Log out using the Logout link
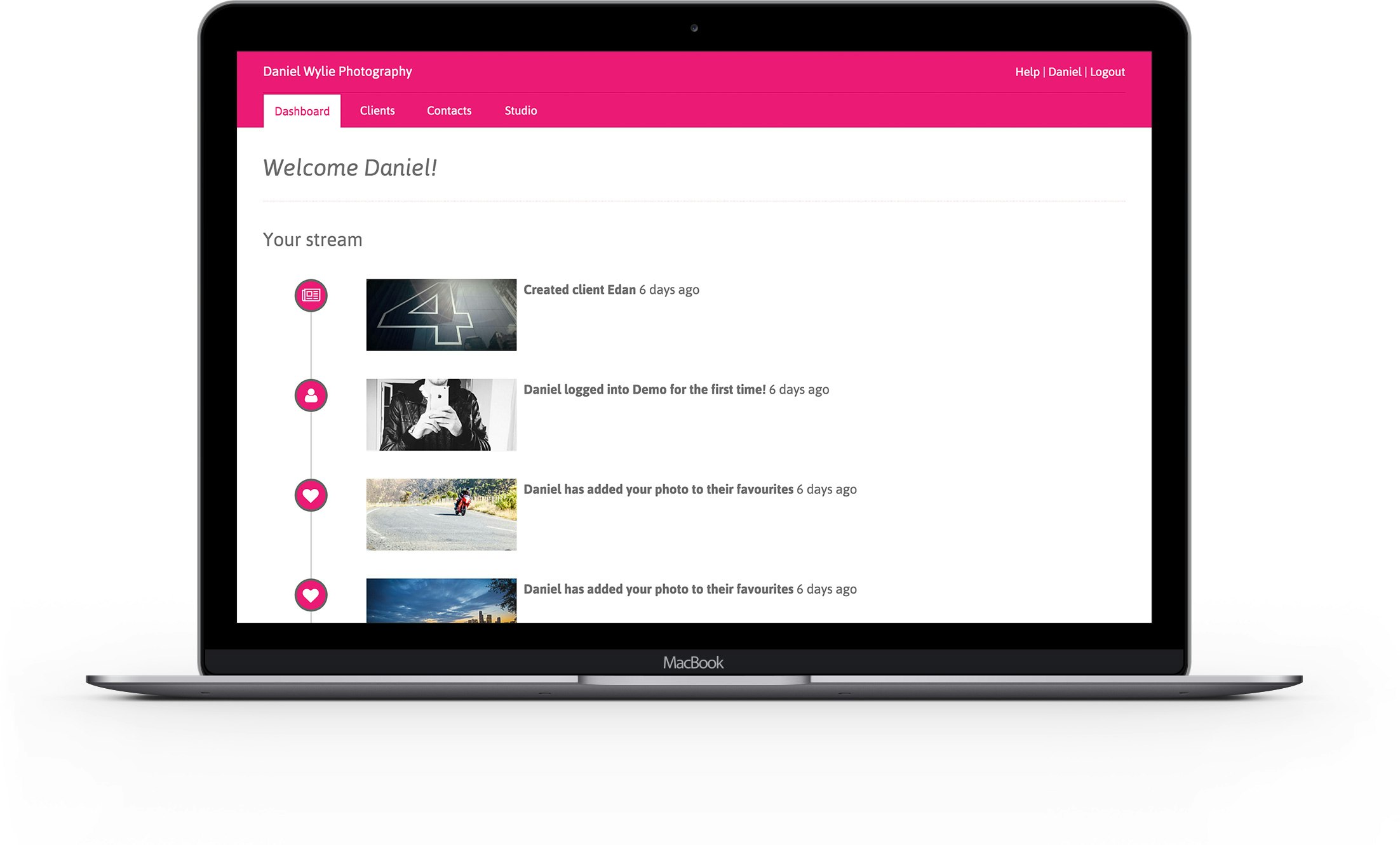The width and height of the screenshot is (1400, 845). 1107,72
